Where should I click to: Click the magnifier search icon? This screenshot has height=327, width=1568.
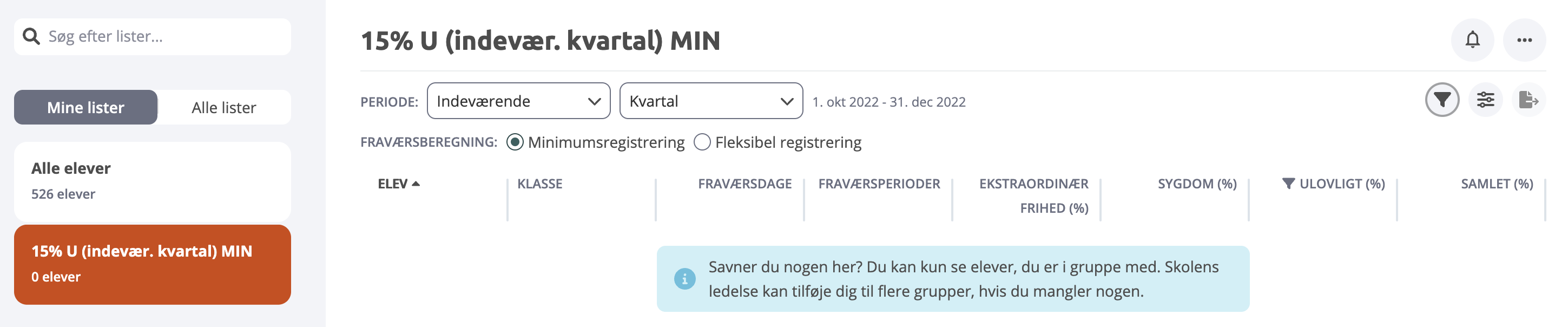pos(31,36)
